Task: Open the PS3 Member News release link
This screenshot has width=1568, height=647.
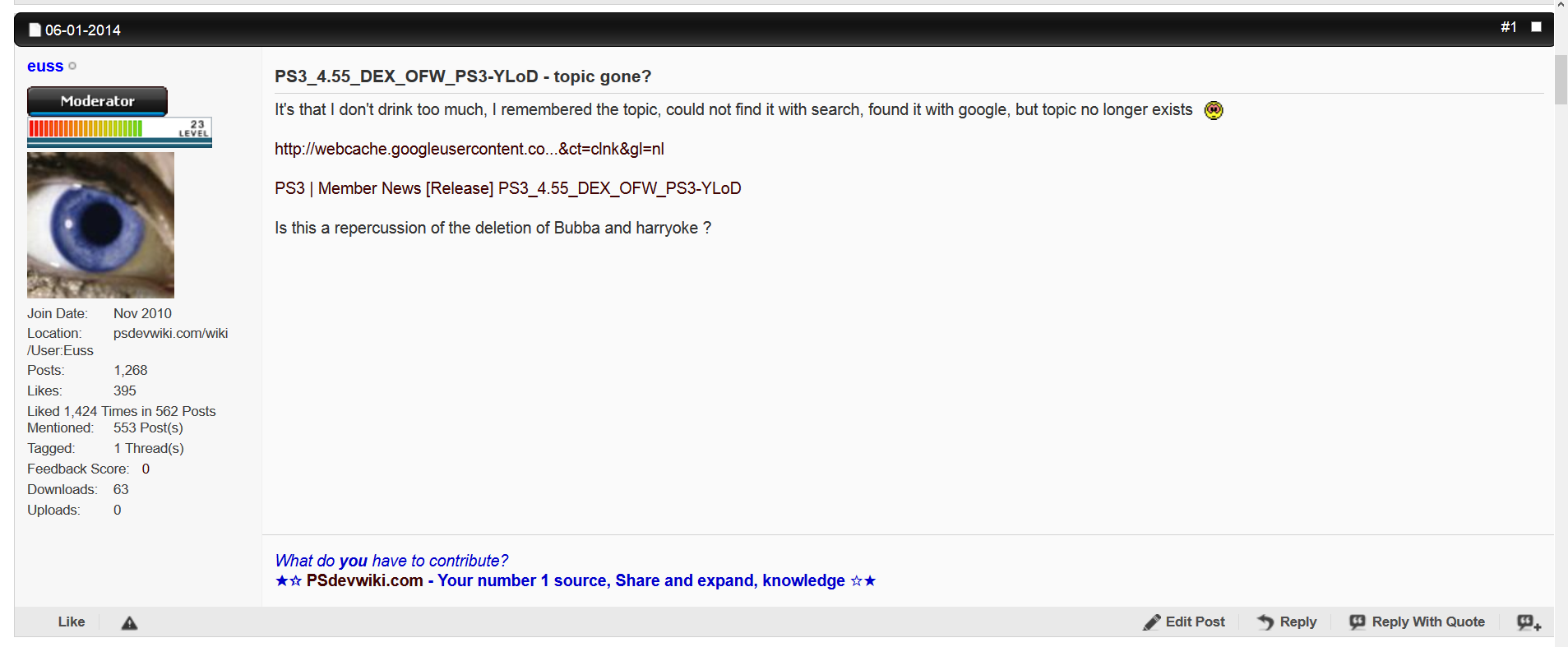Action: pos(507,188)
